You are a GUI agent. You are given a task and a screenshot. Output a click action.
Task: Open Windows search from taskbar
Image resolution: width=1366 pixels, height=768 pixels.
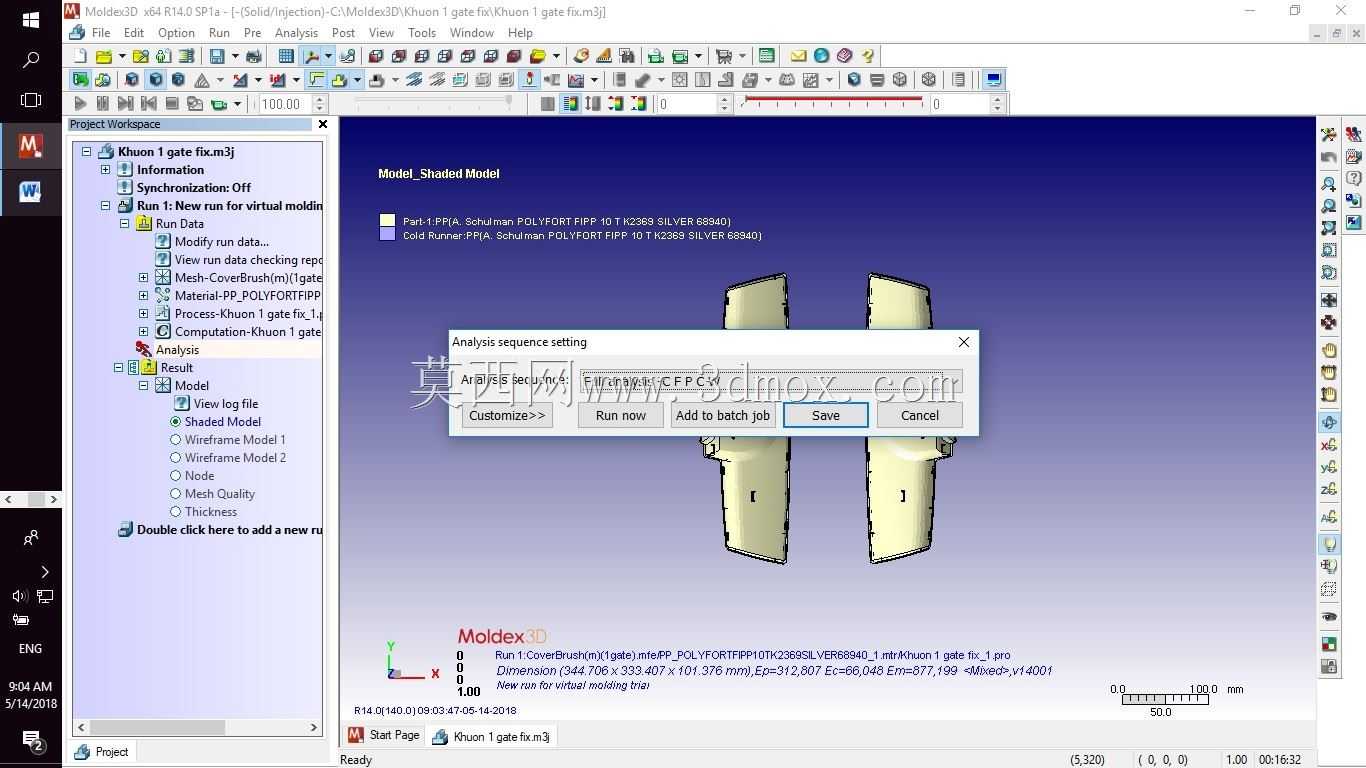pos(30,60)
